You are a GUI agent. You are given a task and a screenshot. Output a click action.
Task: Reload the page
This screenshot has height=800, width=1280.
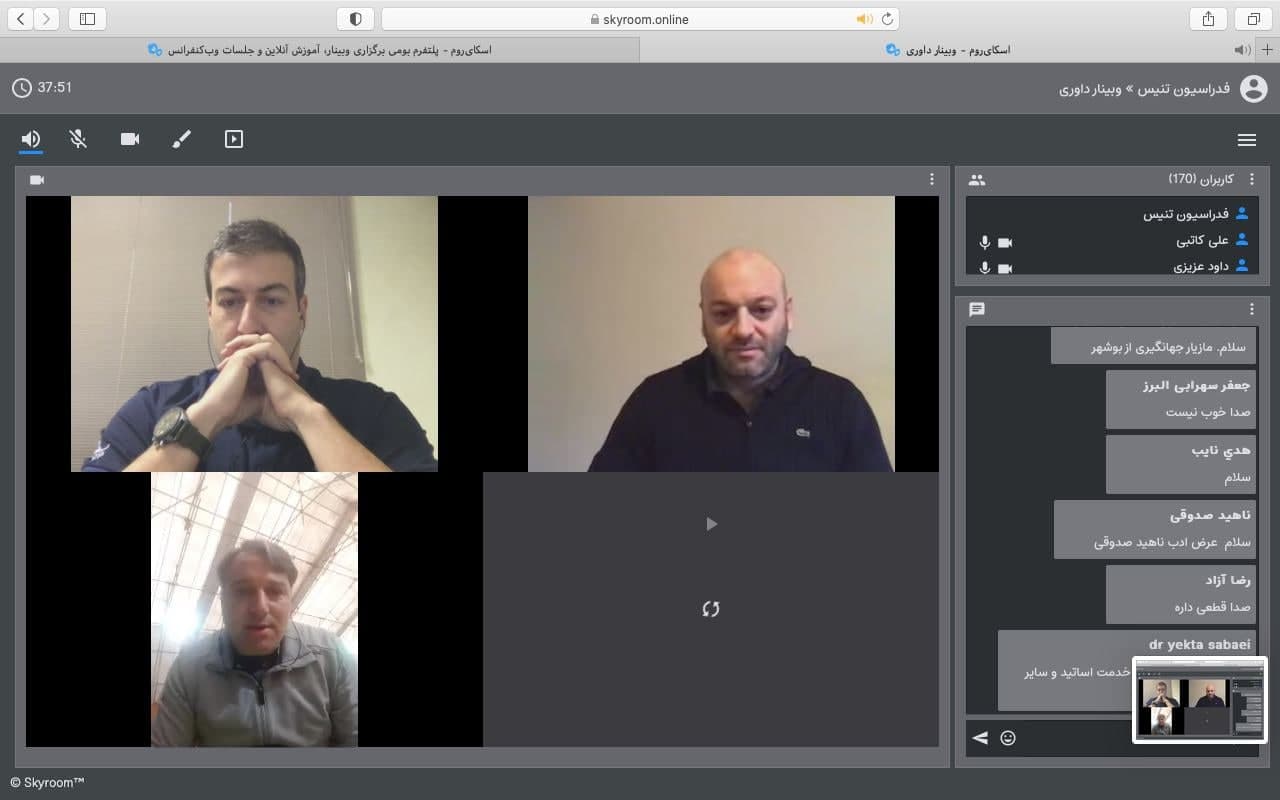pyautogui.click(x=887, y=19)
